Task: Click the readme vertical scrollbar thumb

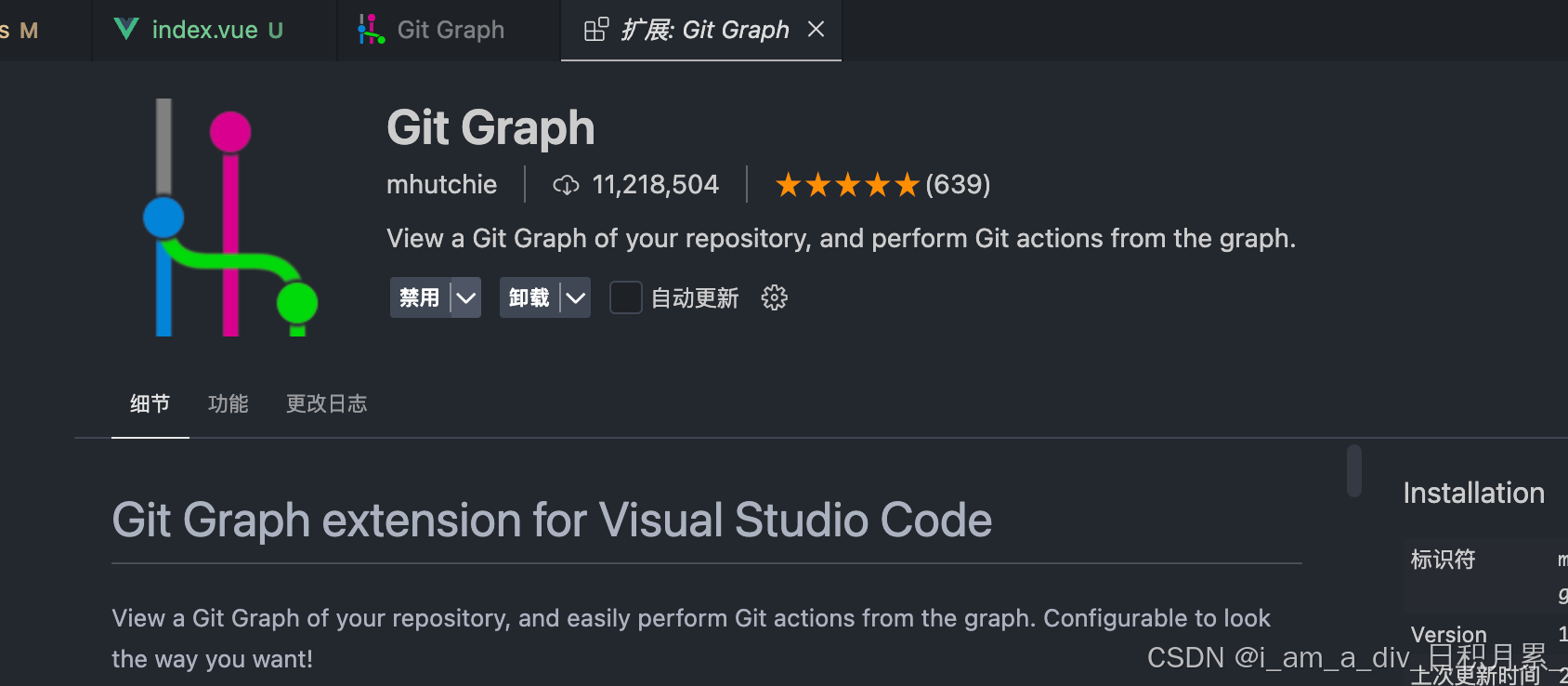Action: click(x=1354, y=470)
